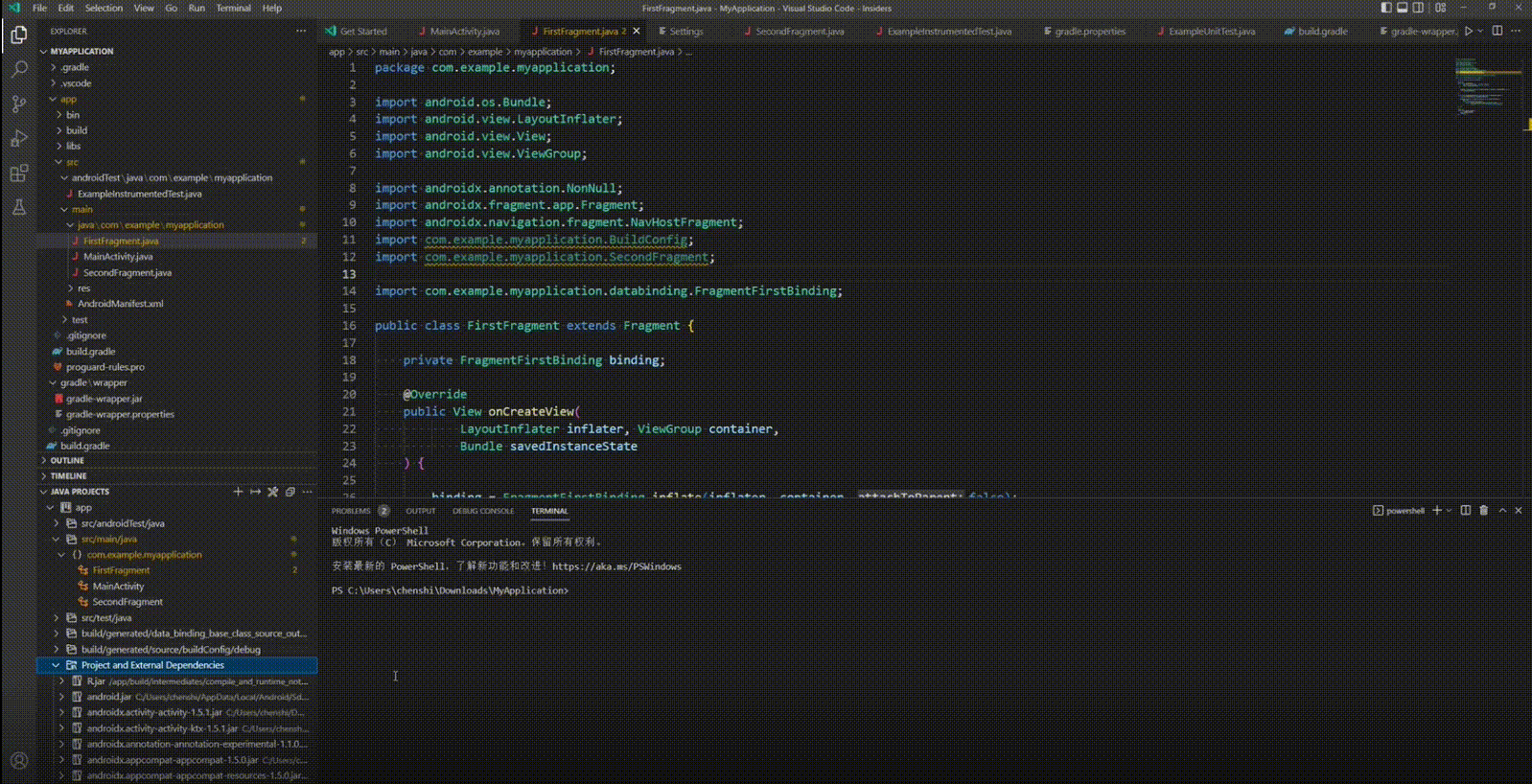Collapse Project and External Dependencies node
The image size is (1532, 784).
[56, 665]
